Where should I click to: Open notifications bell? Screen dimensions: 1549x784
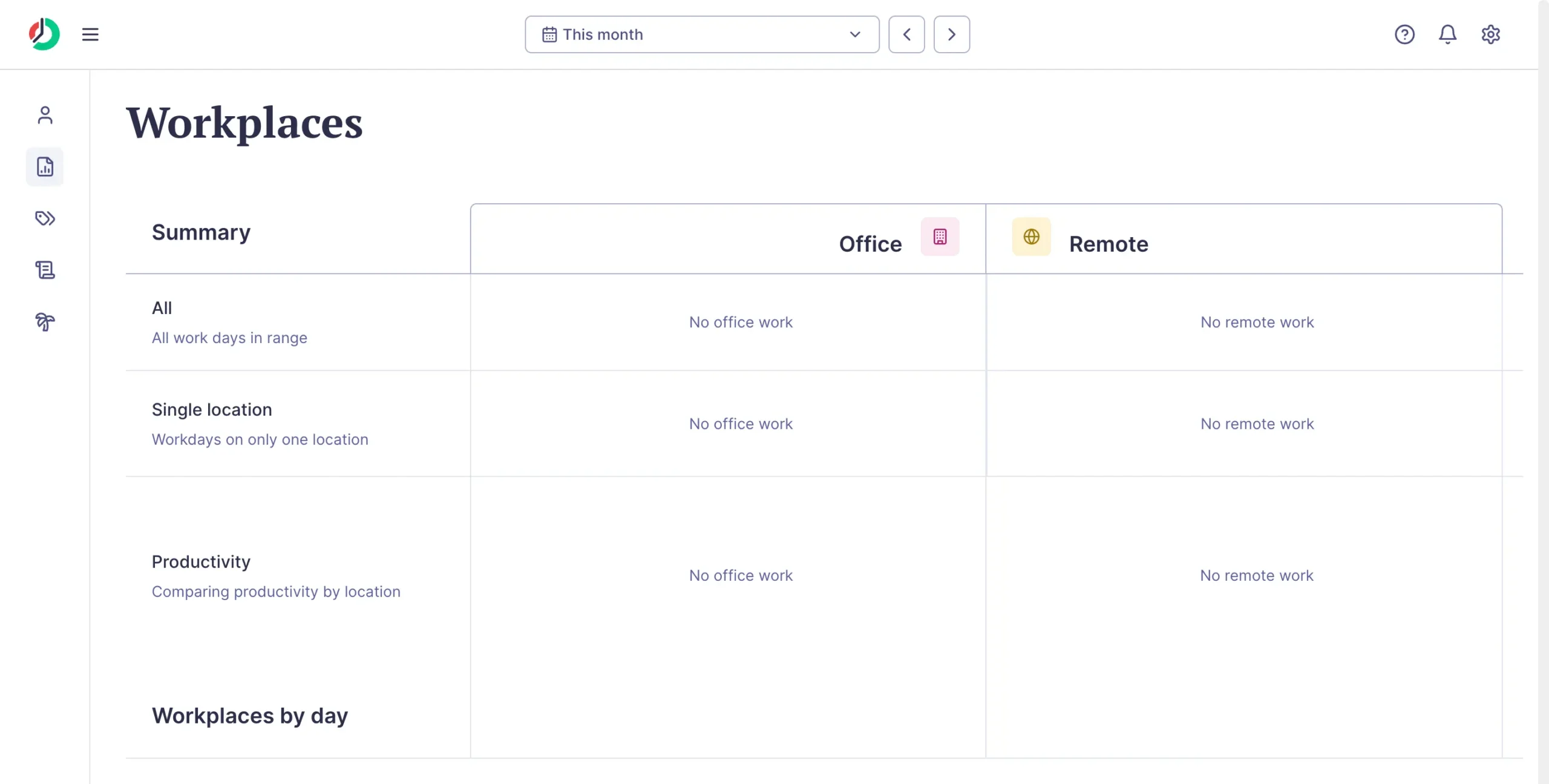[1447, 34]
